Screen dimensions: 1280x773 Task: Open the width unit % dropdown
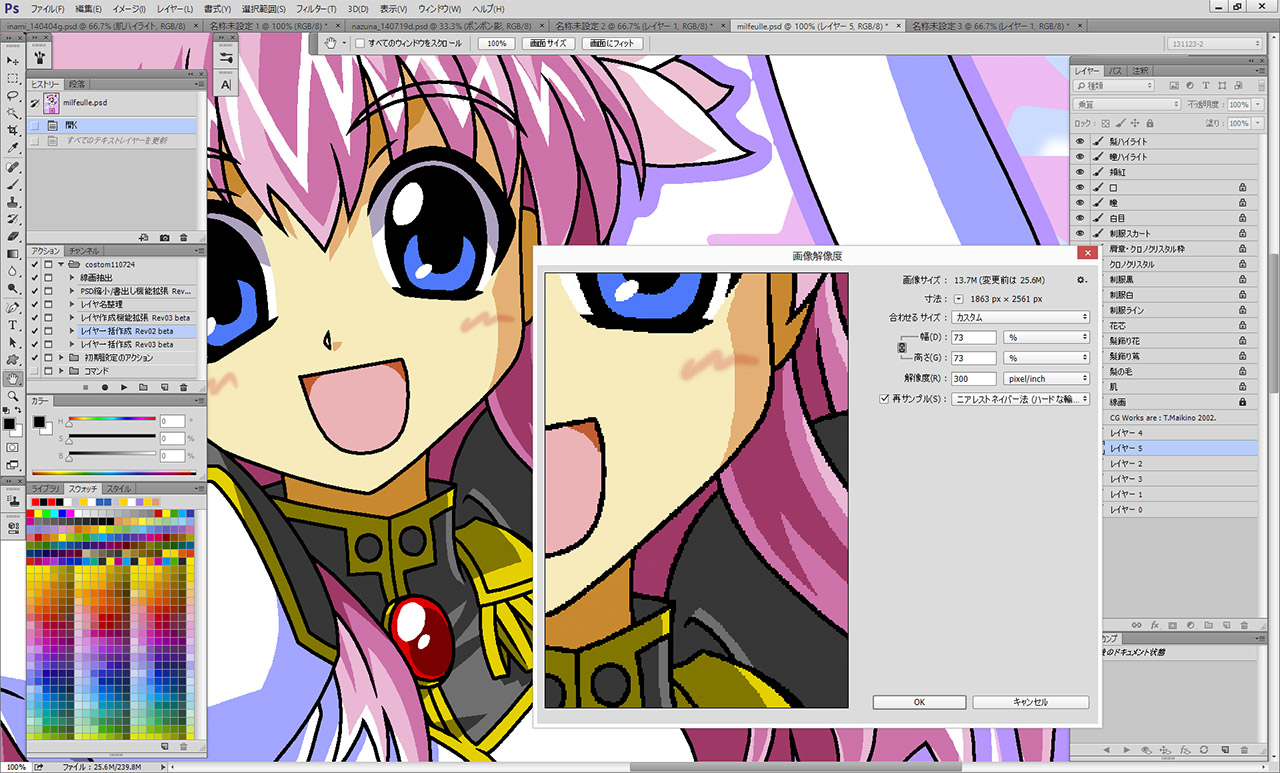pos(1046,338)
